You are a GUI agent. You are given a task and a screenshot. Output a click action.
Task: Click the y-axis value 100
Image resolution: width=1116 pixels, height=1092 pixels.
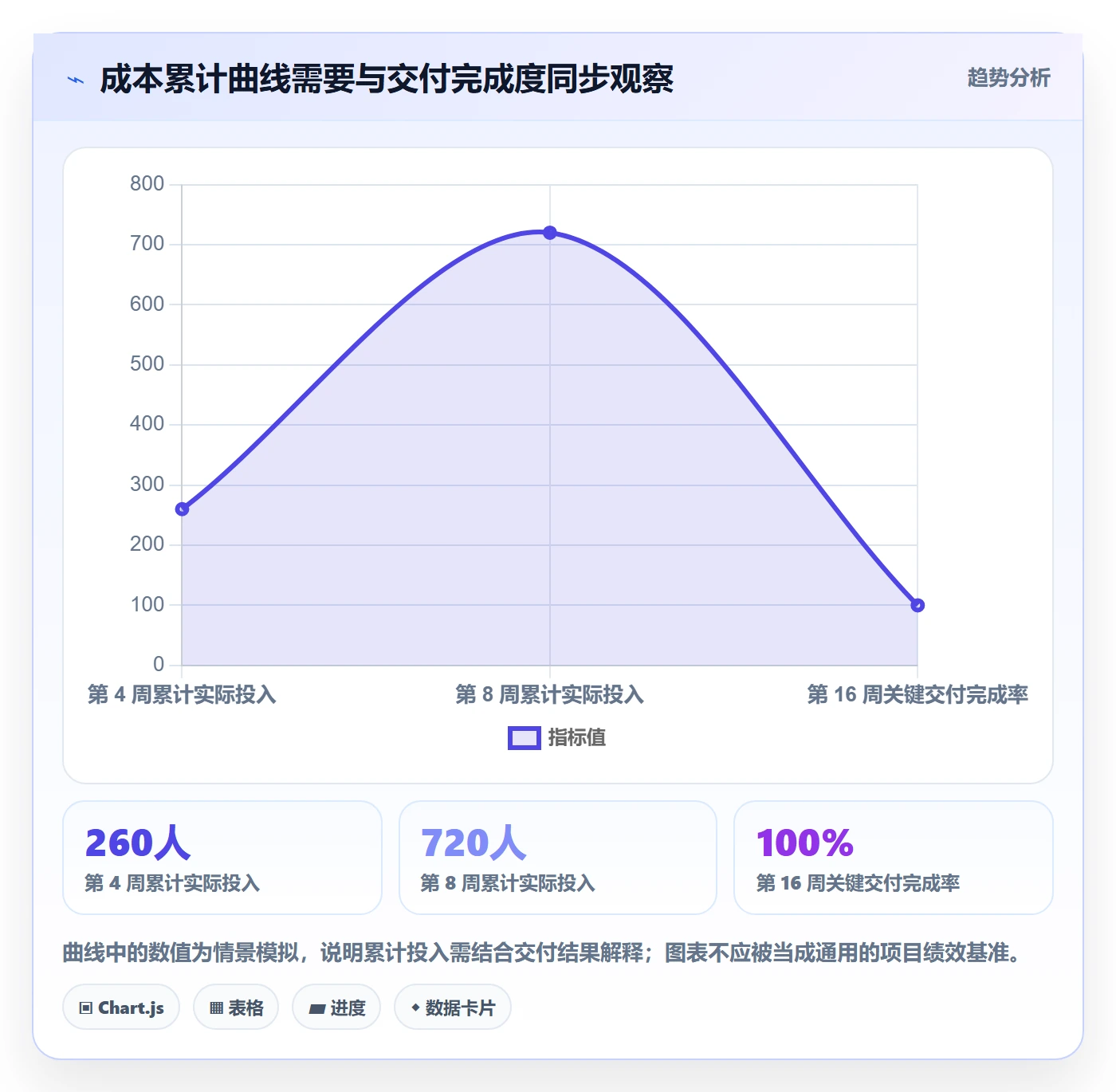[147, 605]
